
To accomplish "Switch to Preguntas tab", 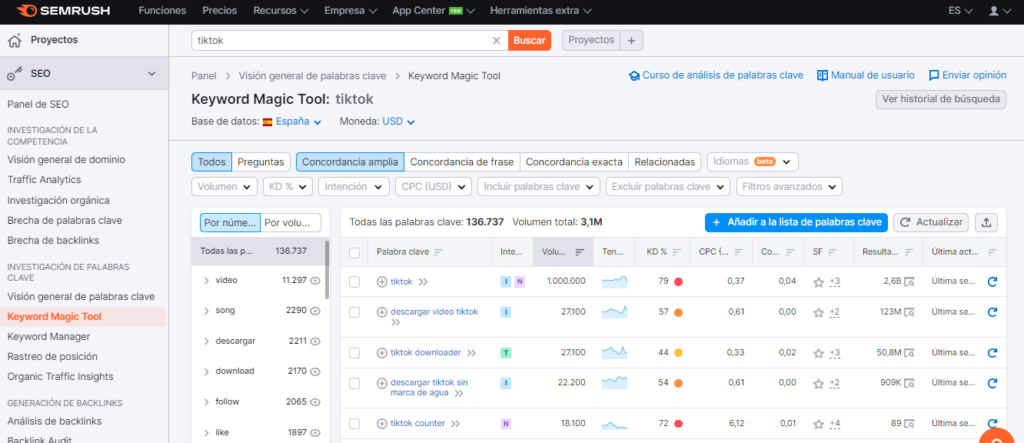I will (261, 161).
